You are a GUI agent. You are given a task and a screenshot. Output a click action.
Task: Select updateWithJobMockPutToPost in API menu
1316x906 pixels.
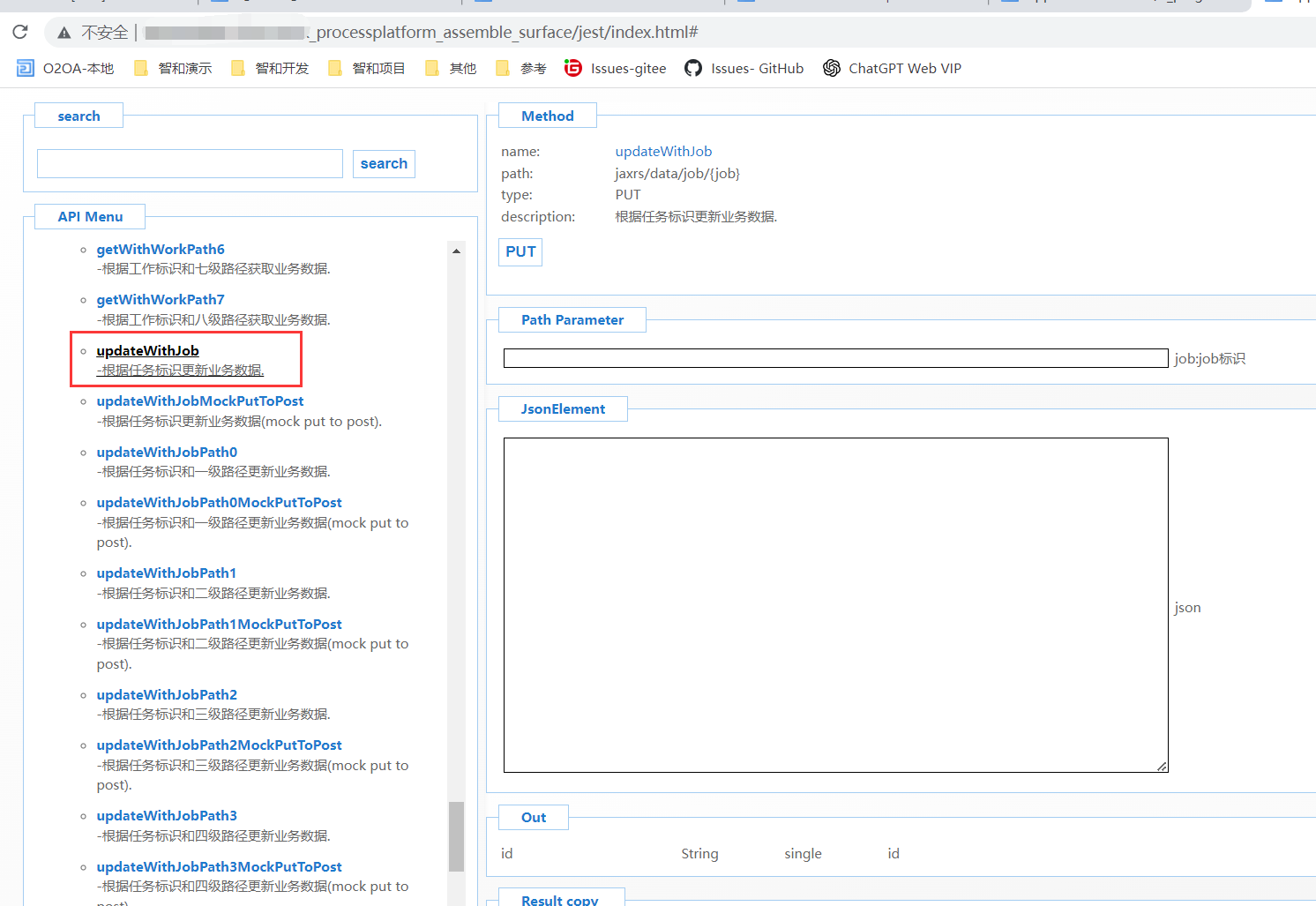pos(199,401)
